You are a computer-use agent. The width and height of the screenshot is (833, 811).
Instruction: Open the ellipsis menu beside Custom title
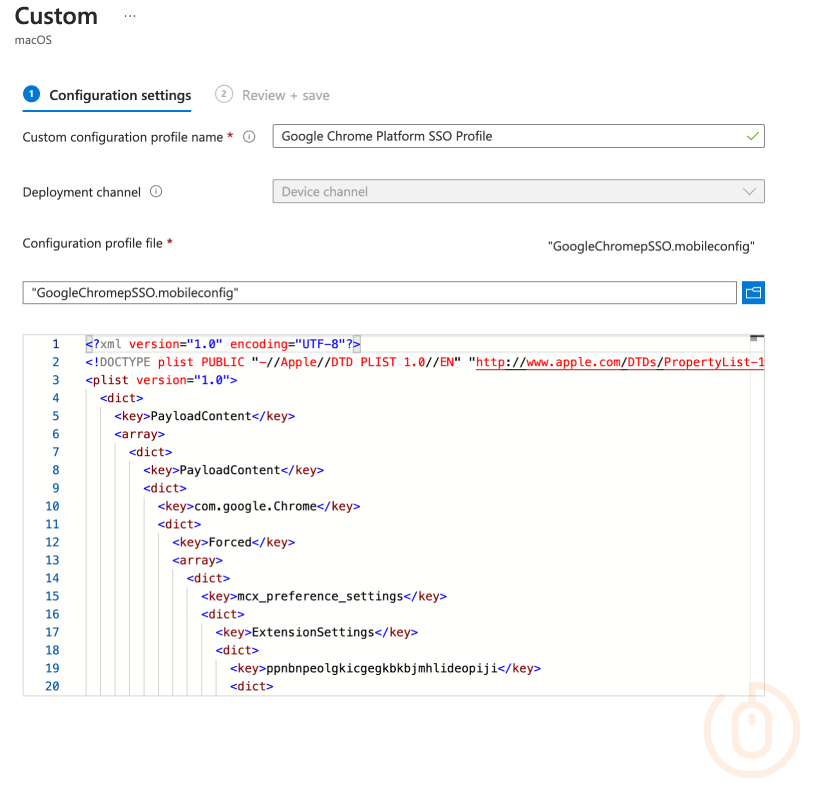pyautogui.click(x=129, y=14)
